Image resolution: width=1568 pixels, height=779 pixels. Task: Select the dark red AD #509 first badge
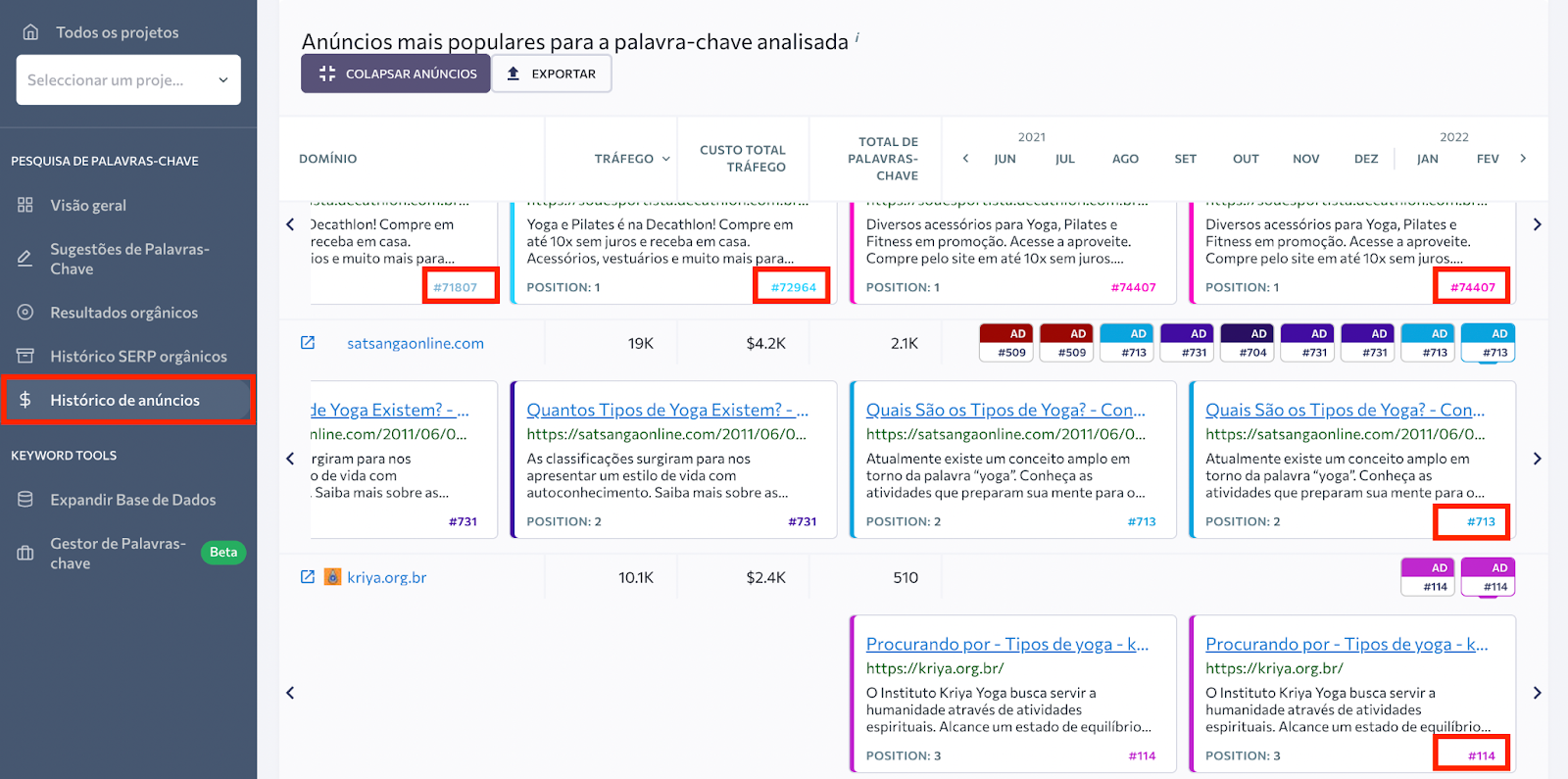coord(1006,343)
